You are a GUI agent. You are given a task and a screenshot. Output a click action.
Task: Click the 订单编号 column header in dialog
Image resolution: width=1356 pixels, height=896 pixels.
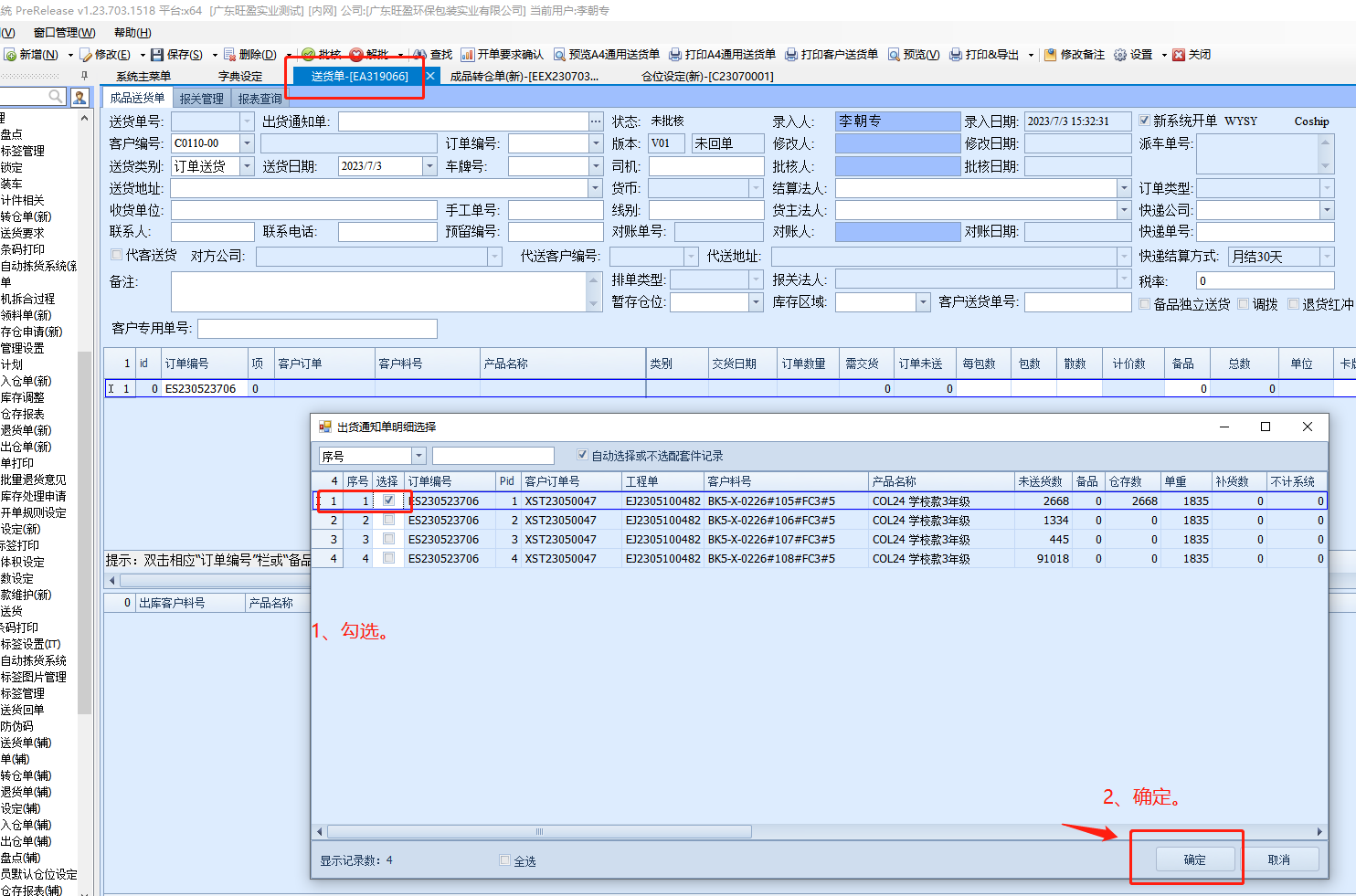[x=450, y=481]
